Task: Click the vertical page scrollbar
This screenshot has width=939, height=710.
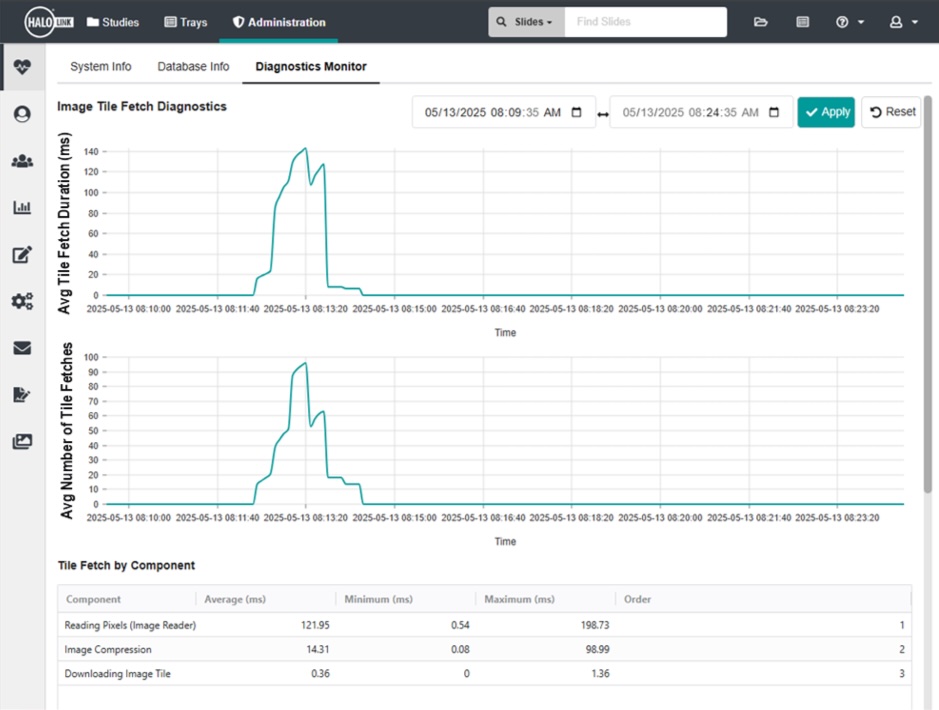Action: [x=928, y=293]
